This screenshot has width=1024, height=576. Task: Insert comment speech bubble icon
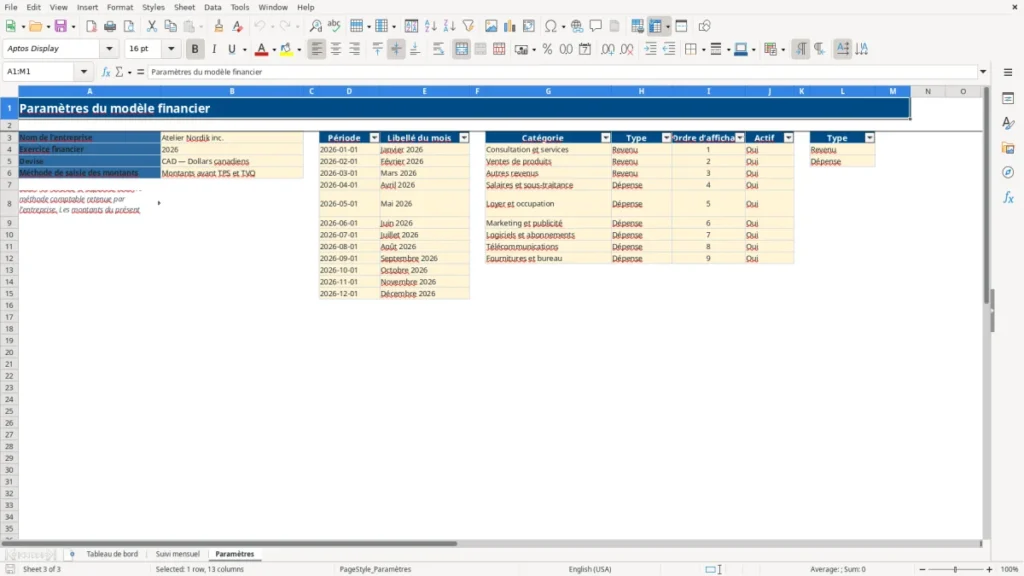596,26
